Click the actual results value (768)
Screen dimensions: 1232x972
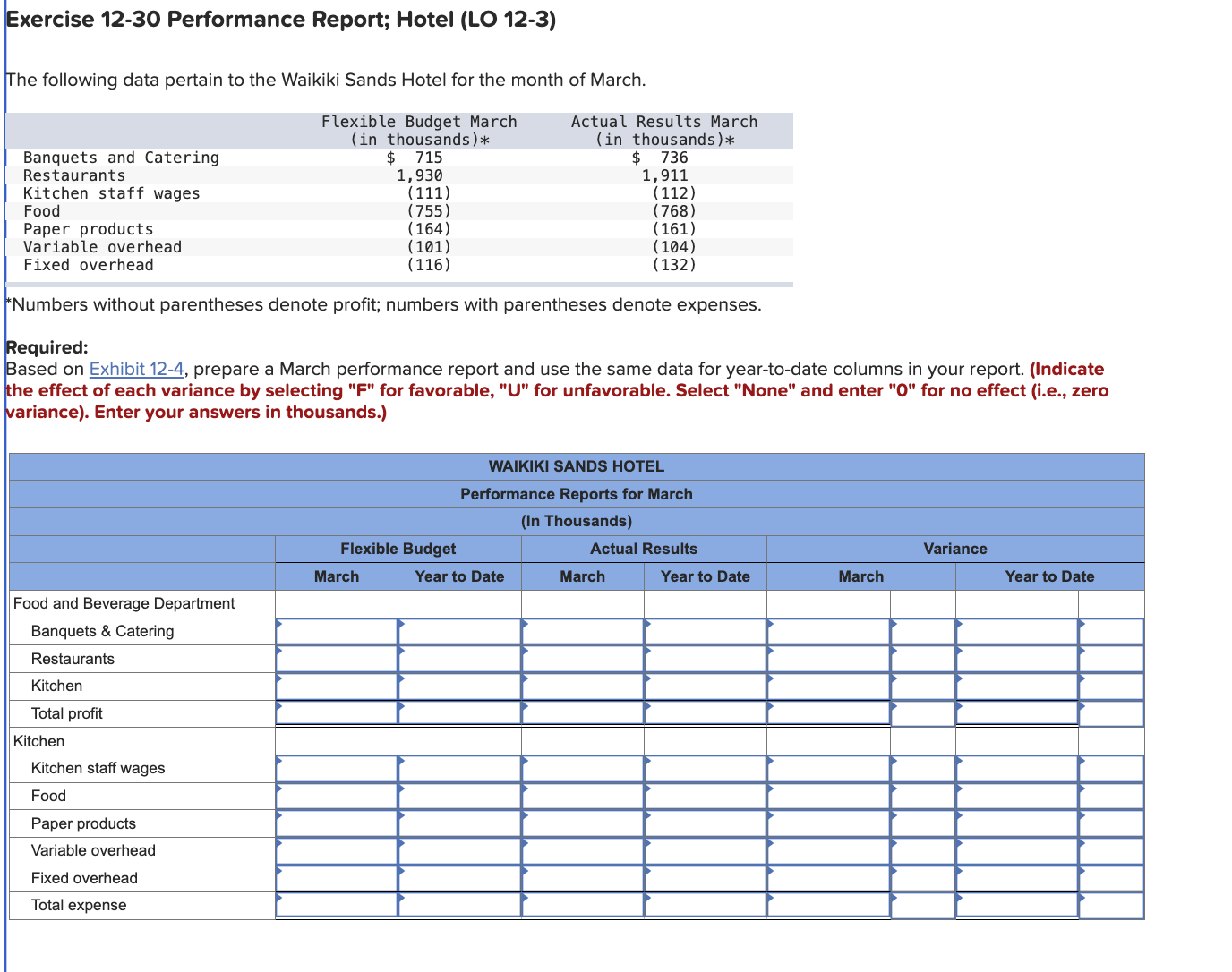pyautogui.click(x=674, y=211)
